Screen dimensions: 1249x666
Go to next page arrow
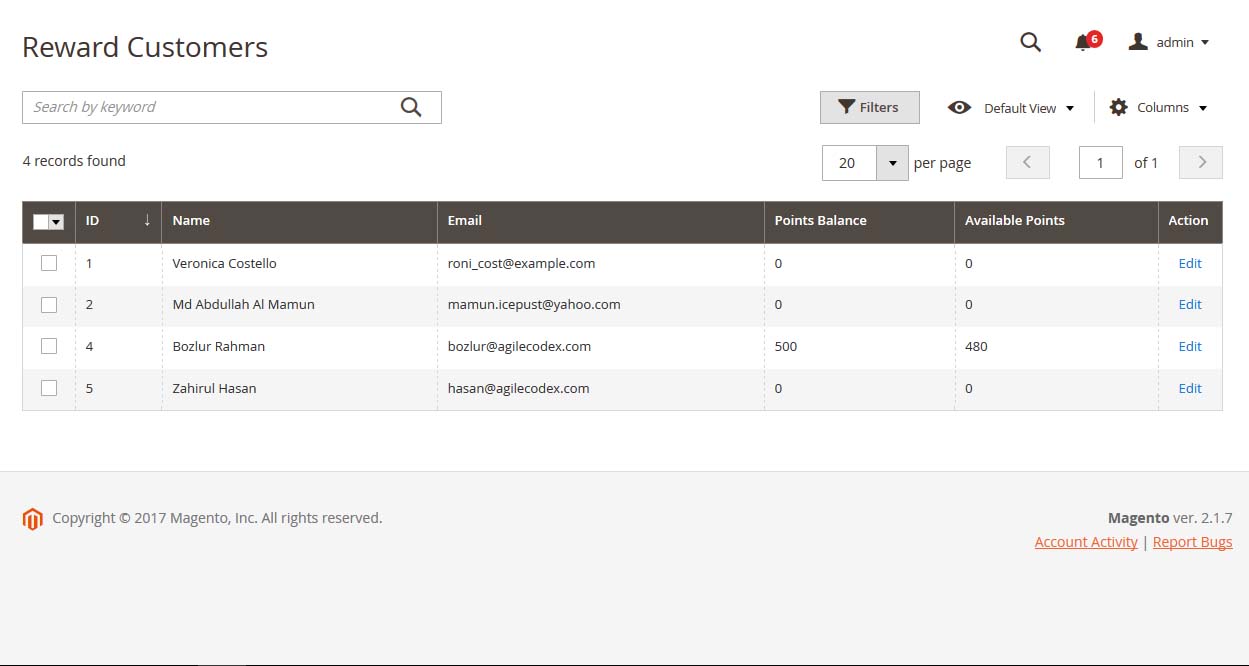click(1201, 162)
